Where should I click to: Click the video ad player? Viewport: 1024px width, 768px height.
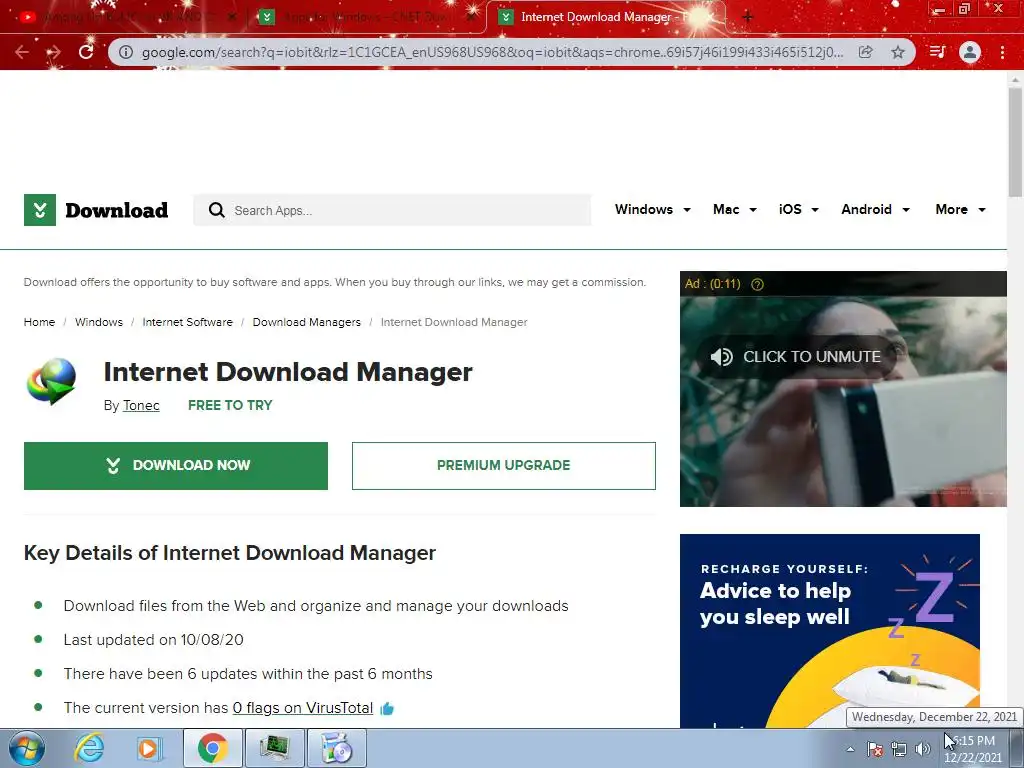pyautogui.click(x=843, y=389)
